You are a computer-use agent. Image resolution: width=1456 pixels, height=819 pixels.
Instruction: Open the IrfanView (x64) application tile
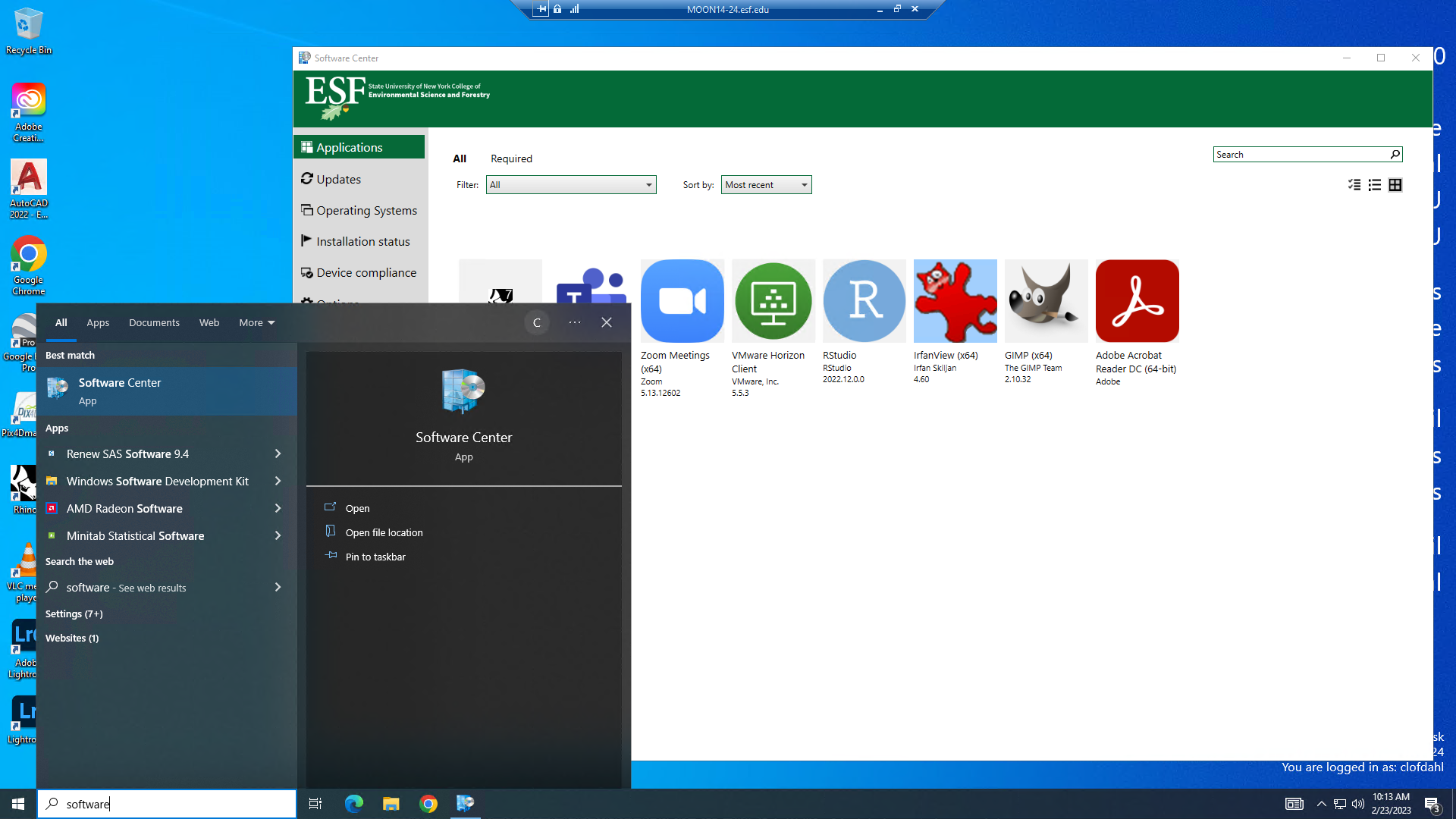pyautogui.click(x=955, y=301)
